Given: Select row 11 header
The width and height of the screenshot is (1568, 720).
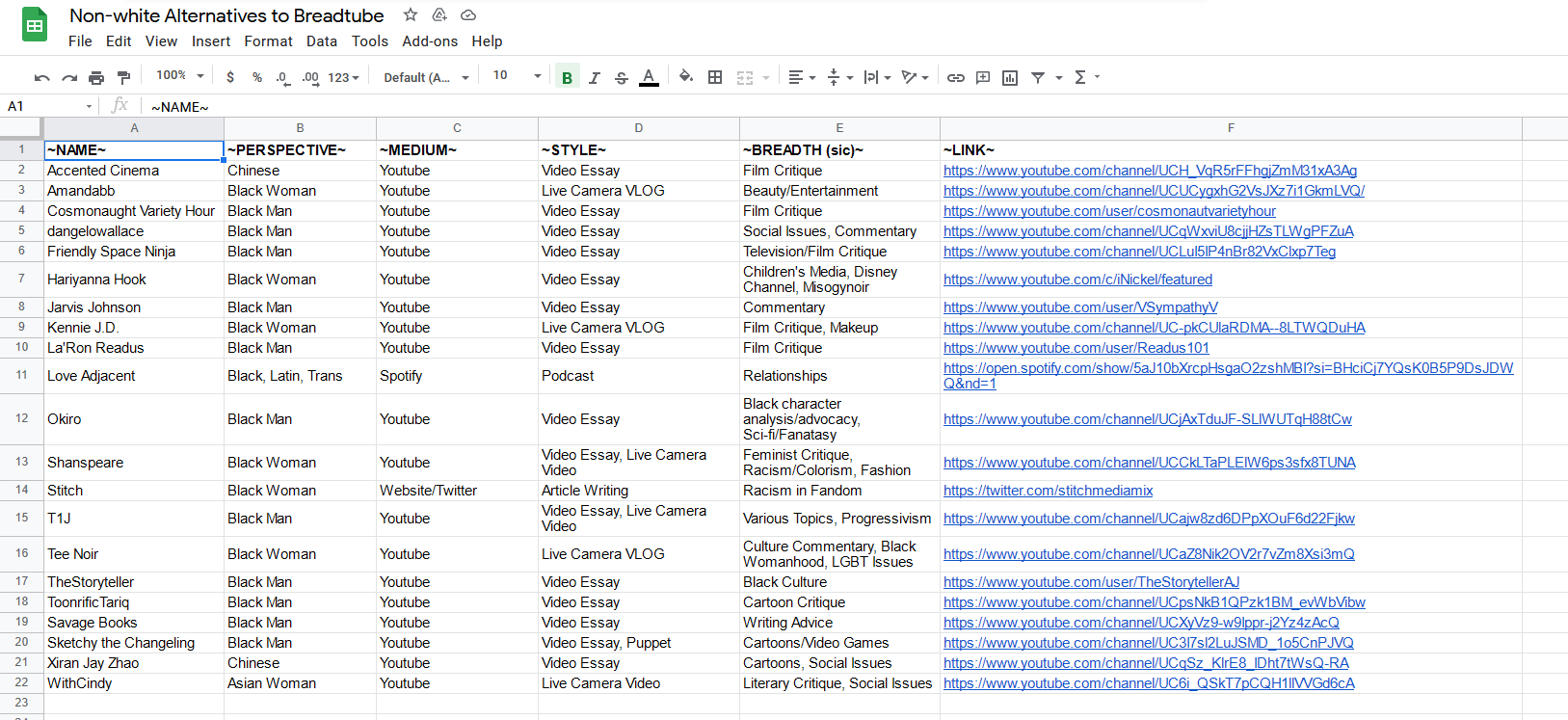Looking at the screenshot, I should [21, 375].
